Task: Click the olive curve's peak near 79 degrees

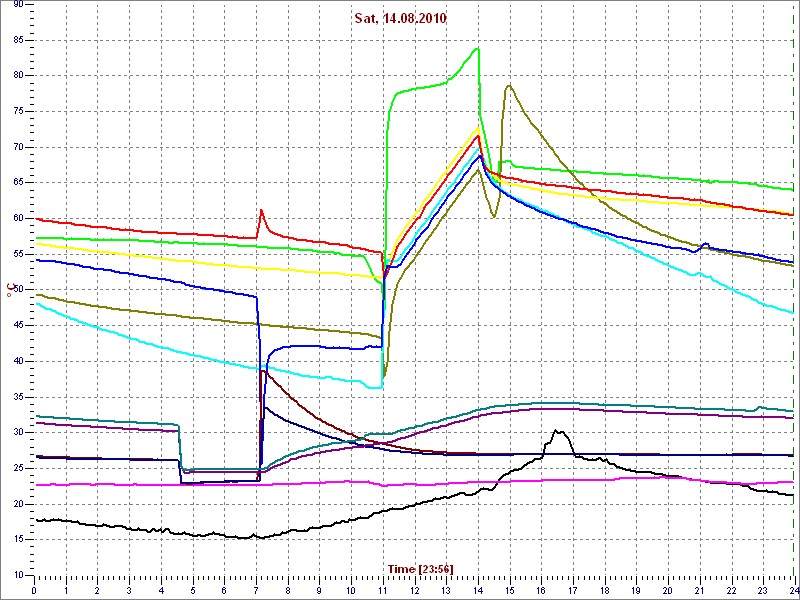Action: tap(509, 85)
